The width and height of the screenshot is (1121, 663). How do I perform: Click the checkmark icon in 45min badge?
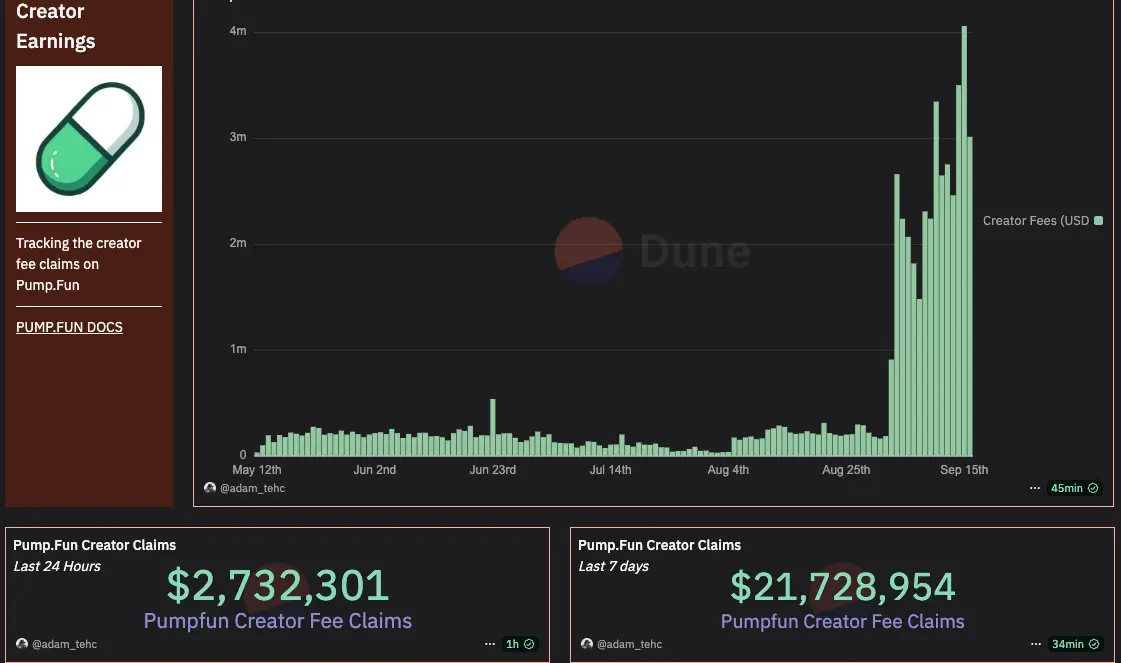pyautogui.click(x=1093, y=488)
